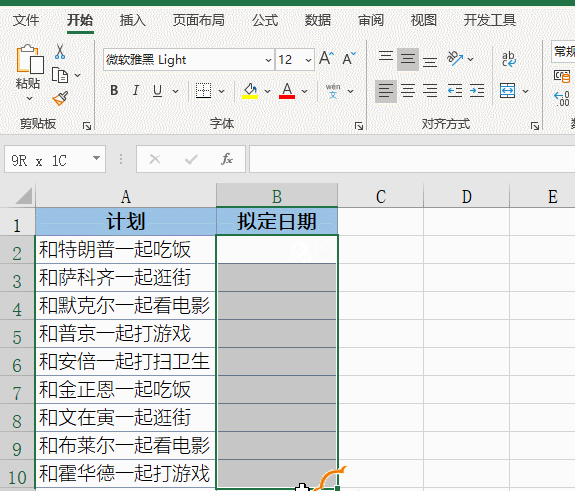The image size is (575, 491).
Task: Expand fill color dropdown arrow
Action: (267, 91)
